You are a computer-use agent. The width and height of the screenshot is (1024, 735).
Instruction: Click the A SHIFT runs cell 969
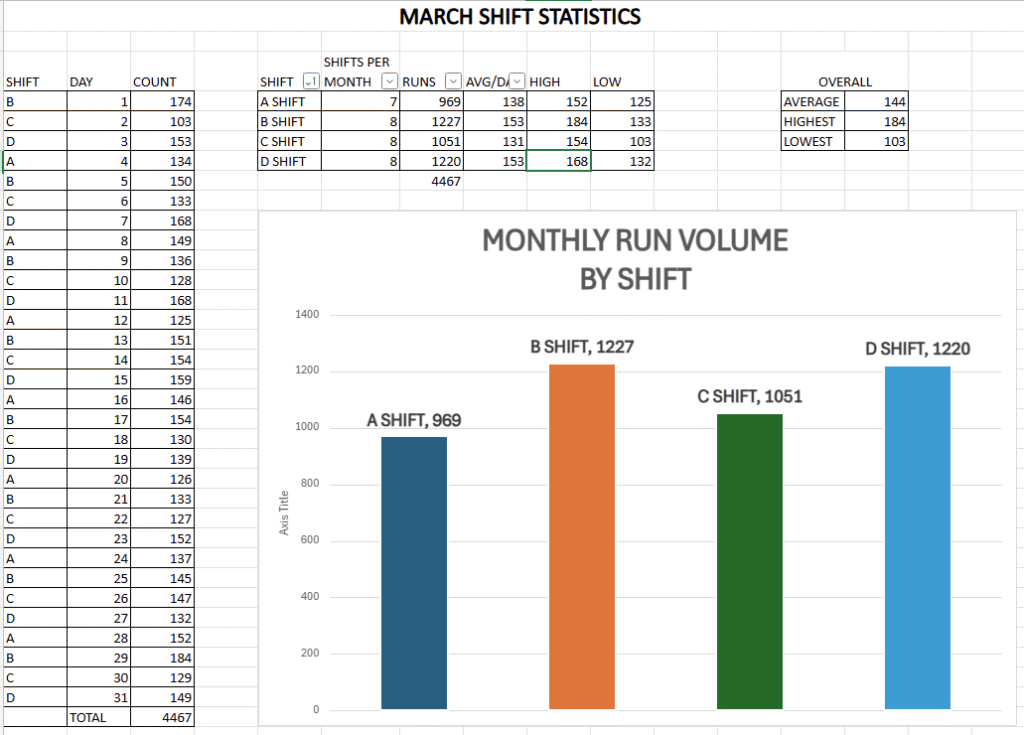(431, 102)
